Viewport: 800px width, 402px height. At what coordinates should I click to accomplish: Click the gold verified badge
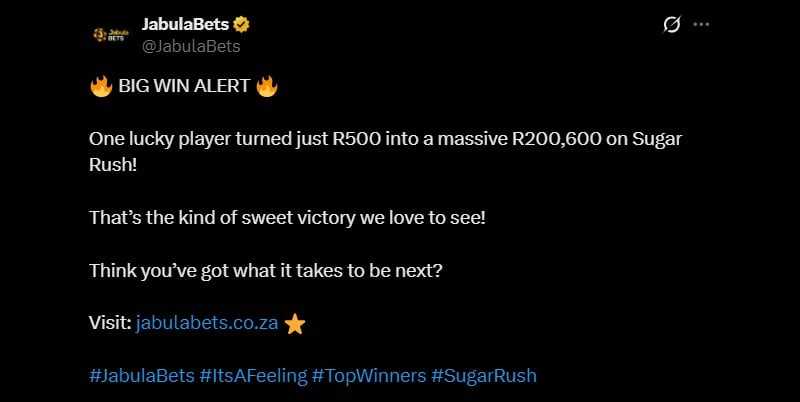(241, 25)
